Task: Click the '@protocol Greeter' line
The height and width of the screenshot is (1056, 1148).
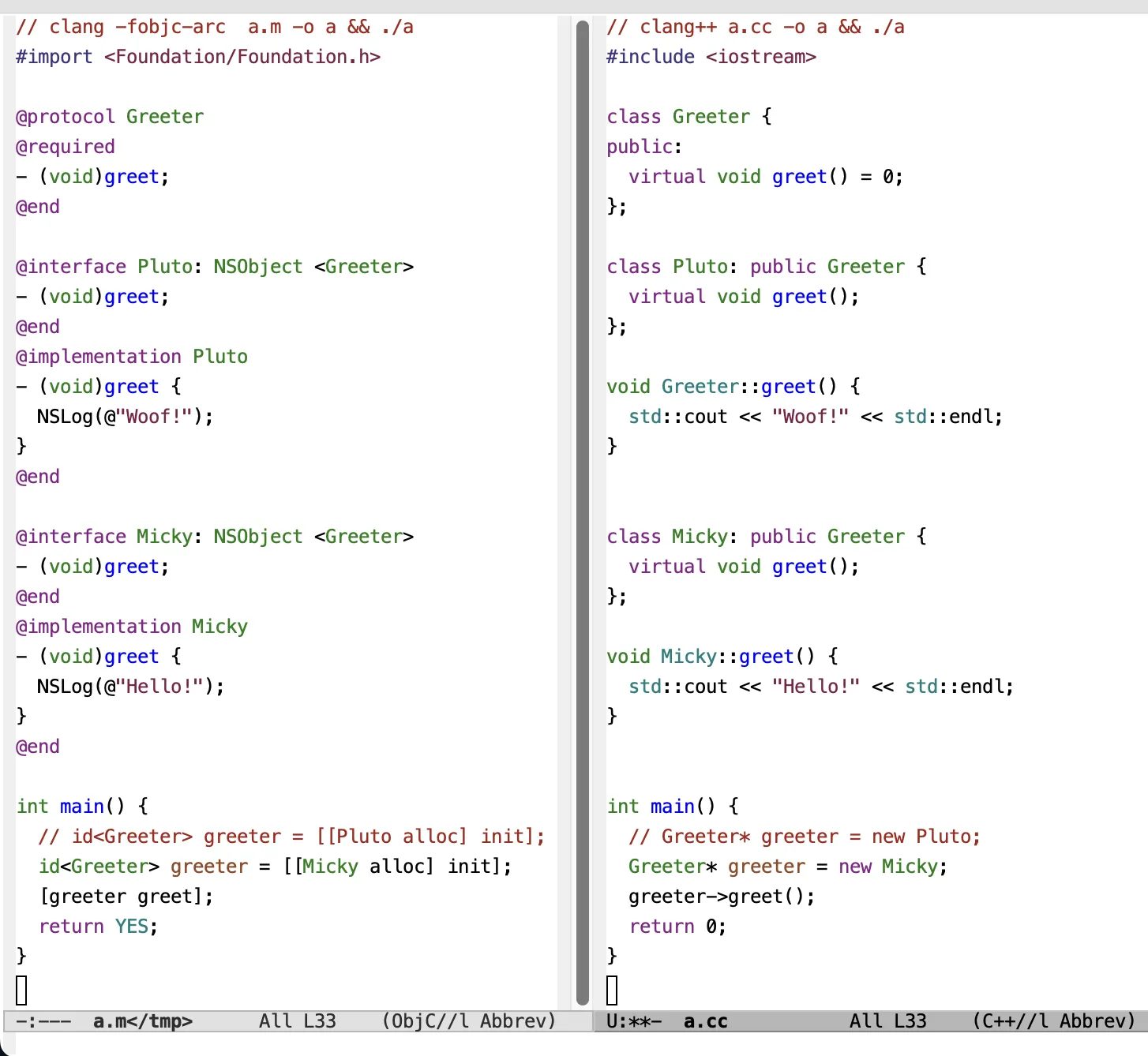Action: 110,117
